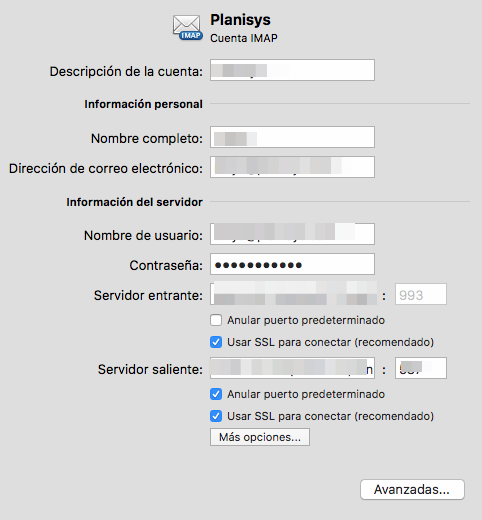Uncheck Usar SSL for outgoing server
The image size is (482, 520).
(x=216, y=416)
